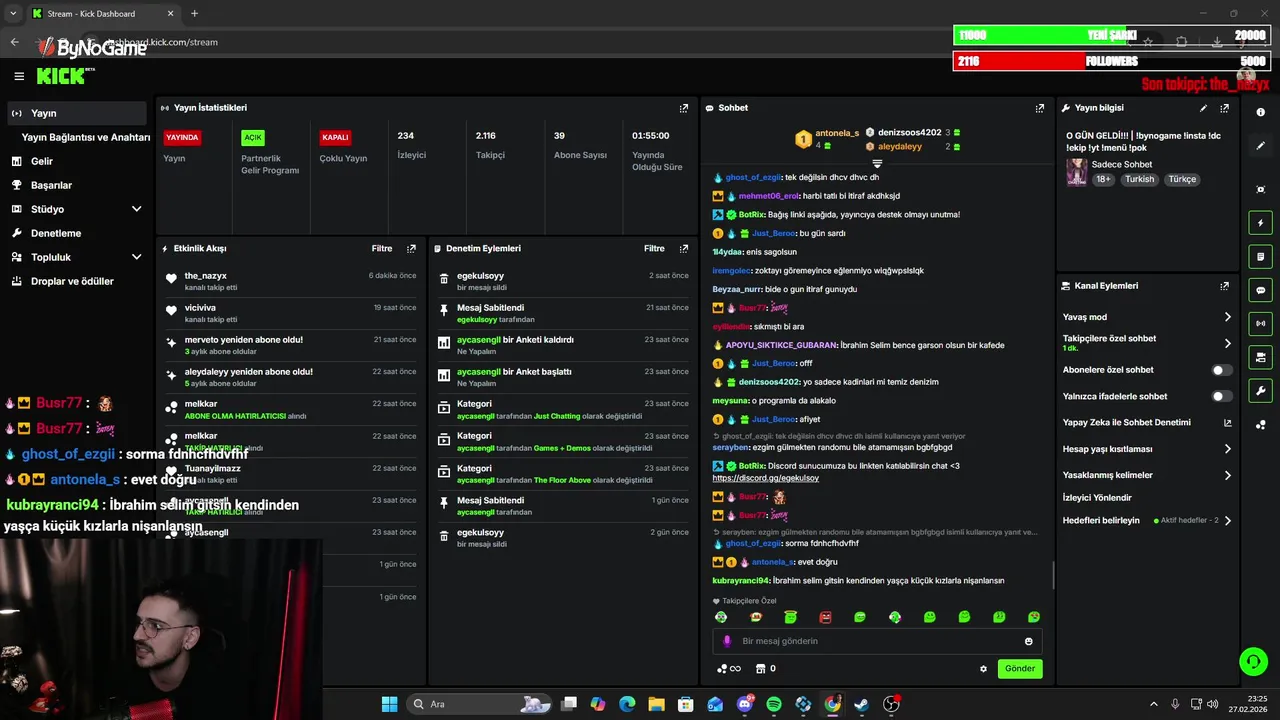This screenshot has width=1280, height=720.
Task: Open Hesap yaşı kısıtlaması settings
Action: (x=1146, y=449)
